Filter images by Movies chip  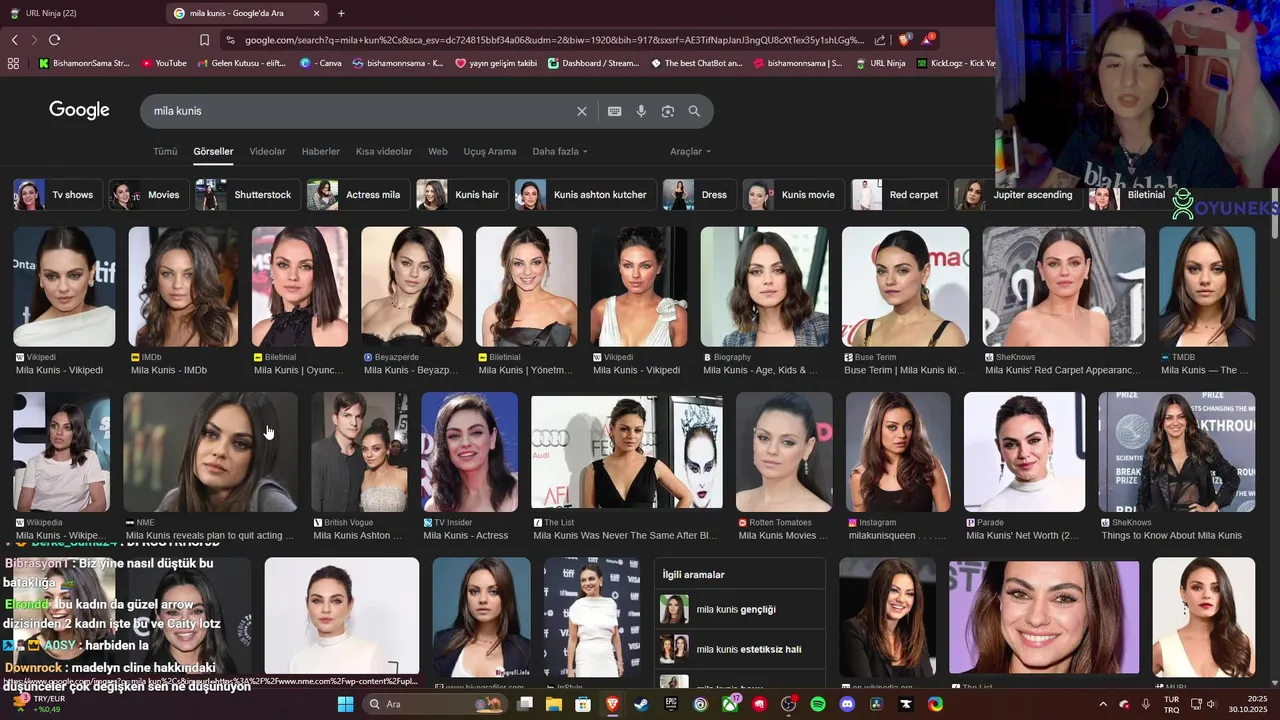tap(148, 195)
